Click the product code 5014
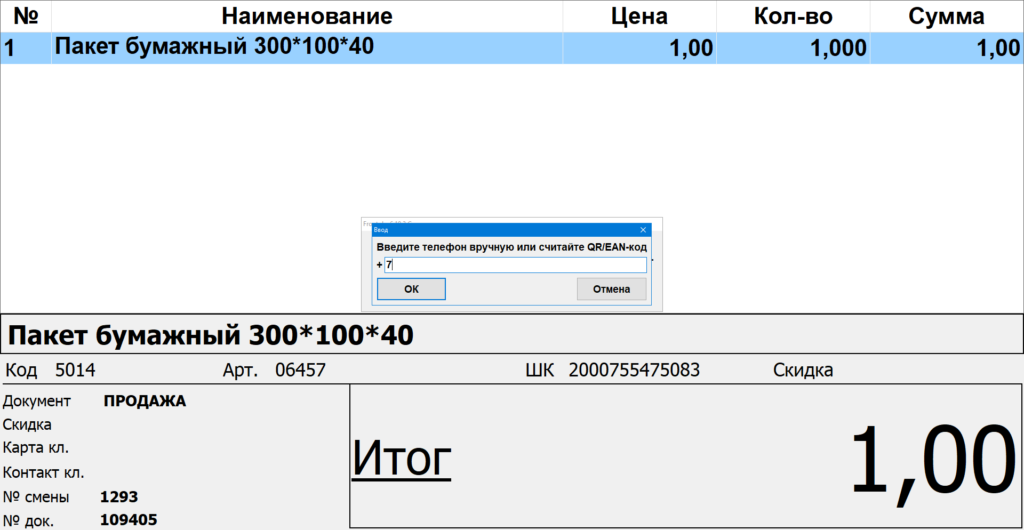 coord(75,371)
